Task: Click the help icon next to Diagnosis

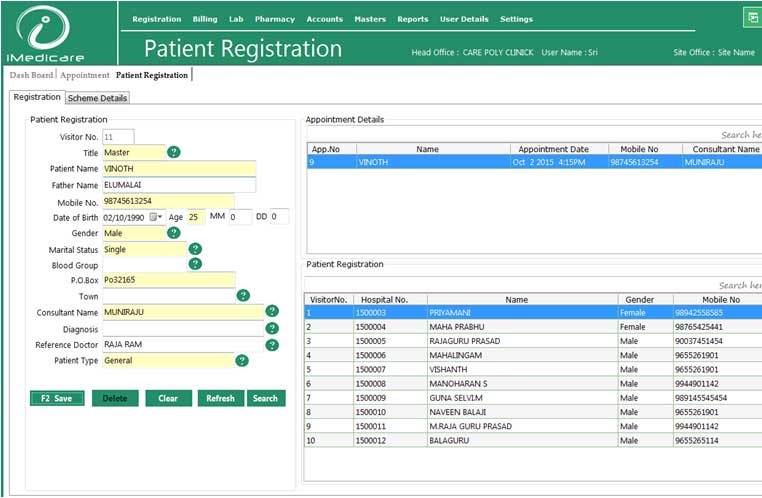Action: (272, 328)
